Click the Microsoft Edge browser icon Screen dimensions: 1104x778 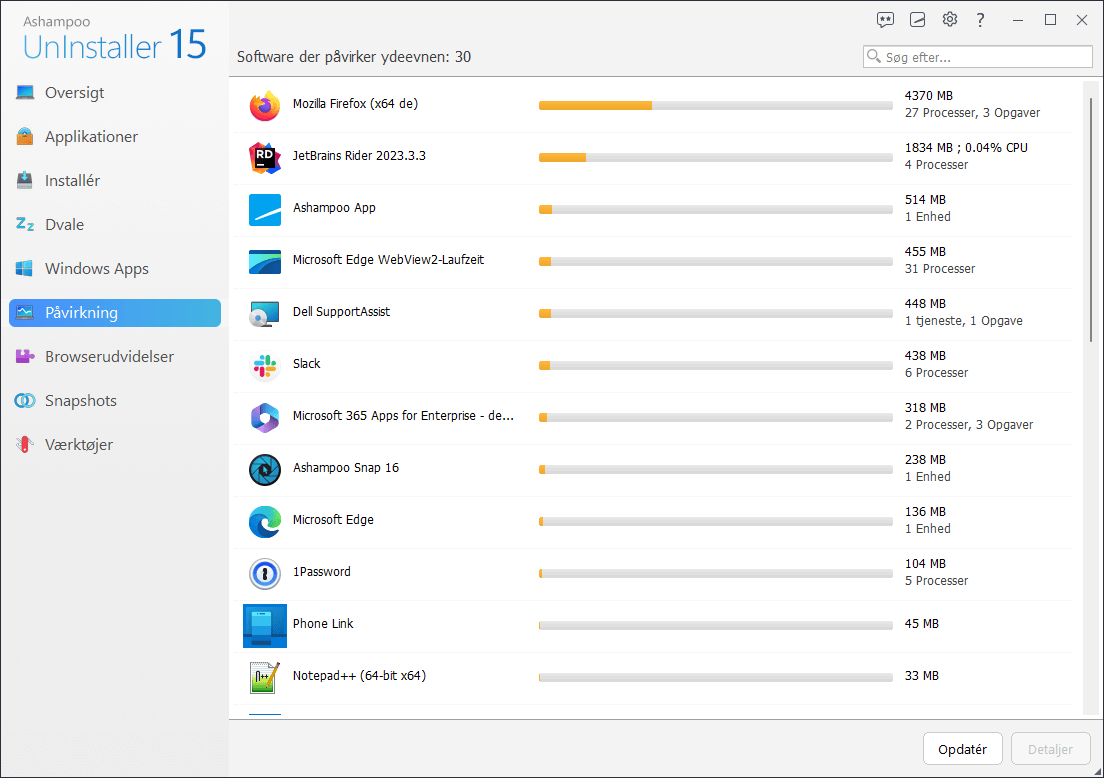(265, 522)
